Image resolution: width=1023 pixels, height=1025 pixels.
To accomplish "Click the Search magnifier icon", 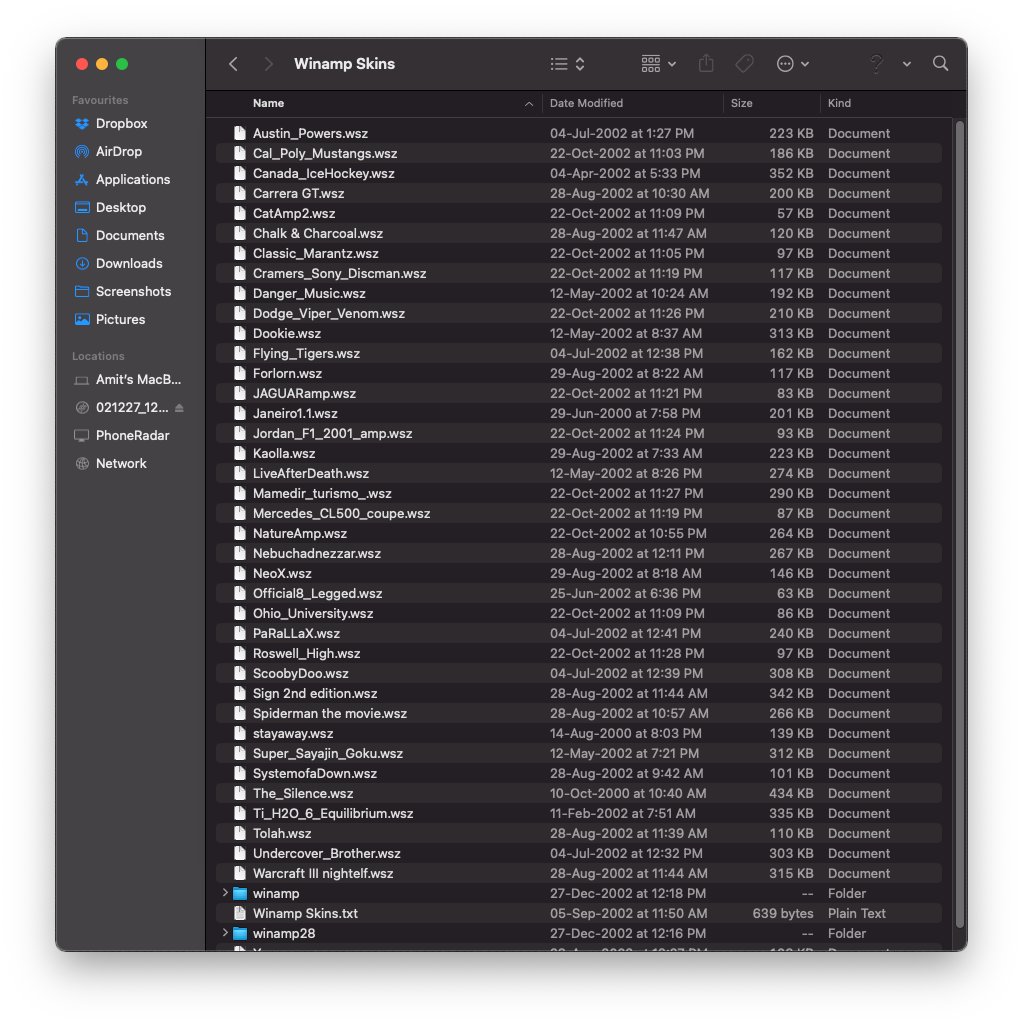I will pos(940,63).
